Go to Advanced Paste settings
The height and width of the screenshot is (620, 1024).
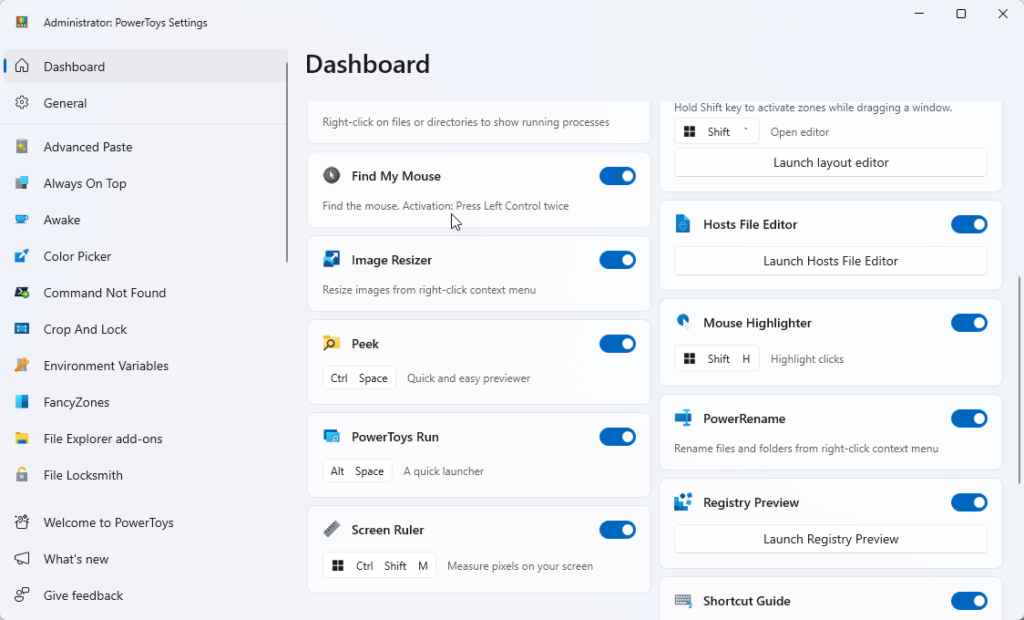[x=145, y=146]
